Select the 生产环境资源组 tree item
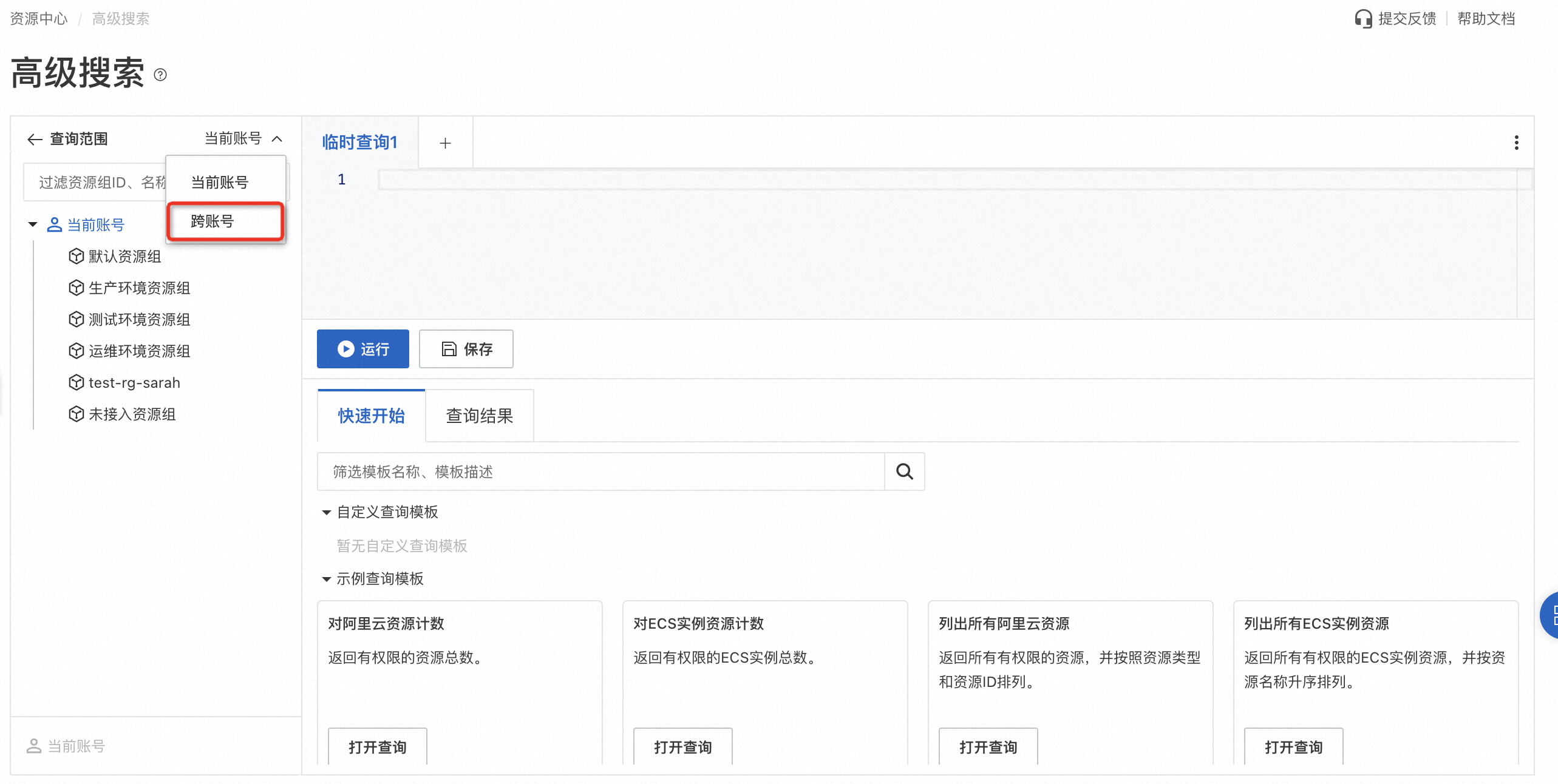The height and width of the screenshot is (784, 1558). pyautogui.click(x=139, y=288)
